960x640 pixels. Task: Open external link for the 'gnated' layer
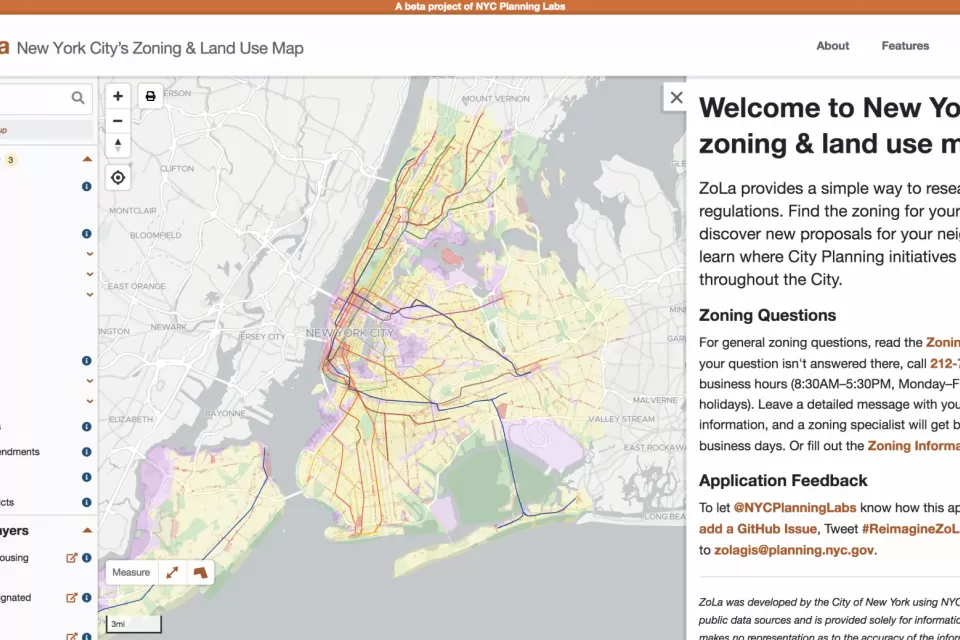(x=71, y=598)
